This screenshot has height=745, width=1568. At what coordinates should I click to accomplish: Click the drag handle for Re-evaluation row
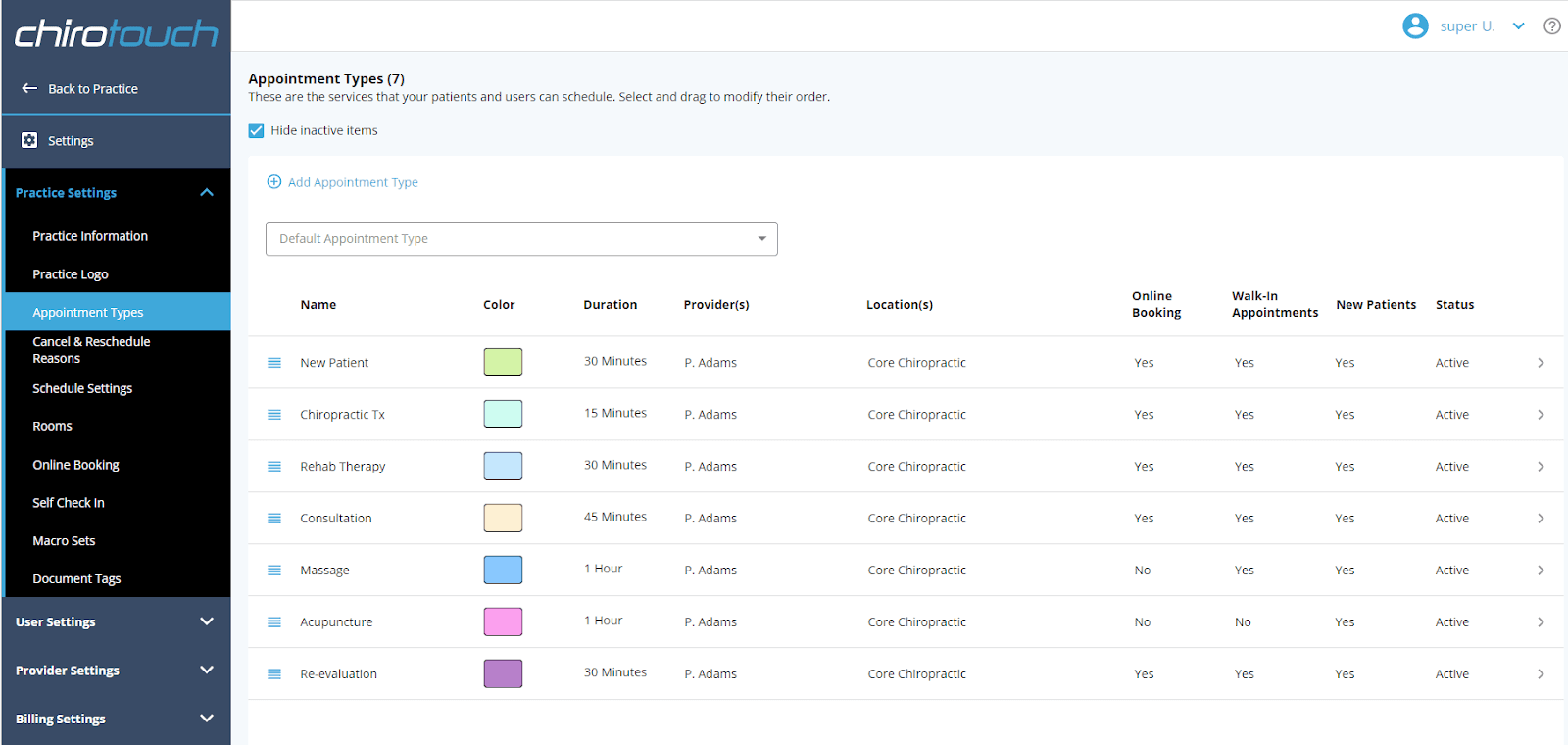(274, 674)
